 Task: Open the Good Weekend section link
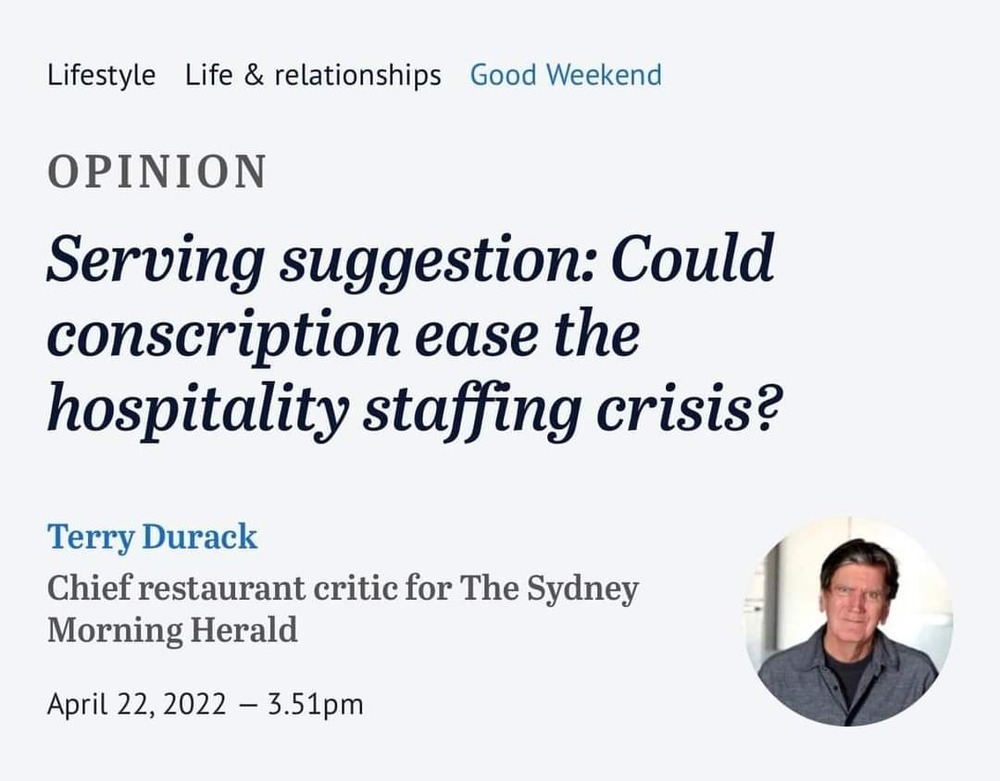[x=565, y=75]
